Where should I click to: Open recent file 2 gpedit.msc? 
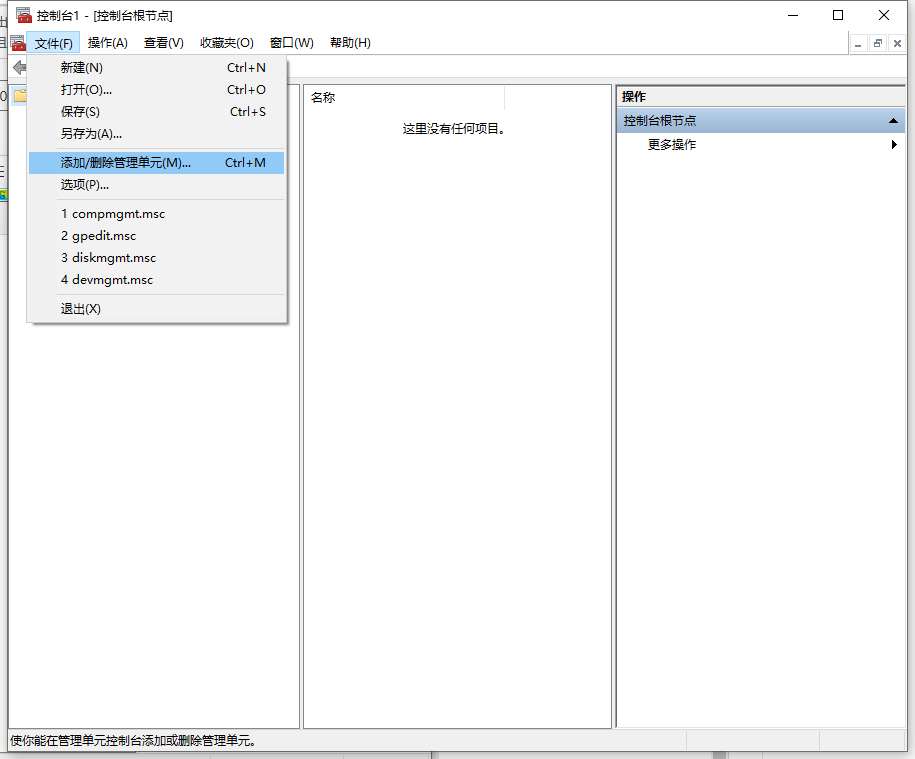pos(100,235)
